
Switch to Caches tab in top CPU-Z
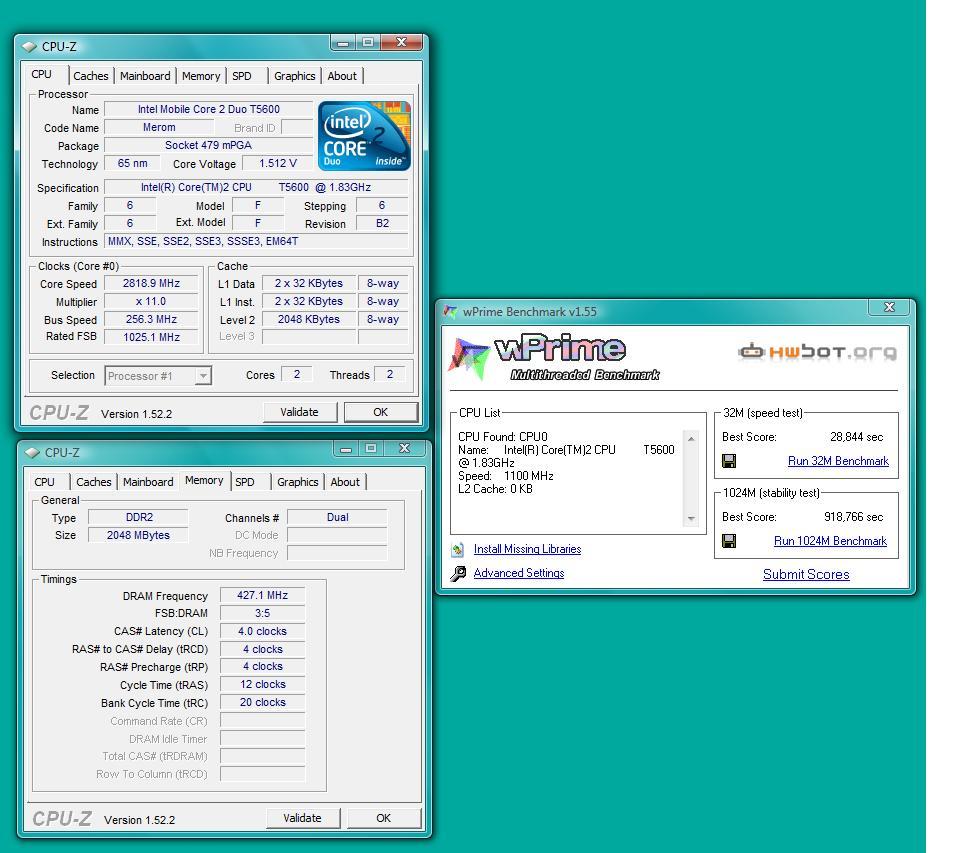91,76
